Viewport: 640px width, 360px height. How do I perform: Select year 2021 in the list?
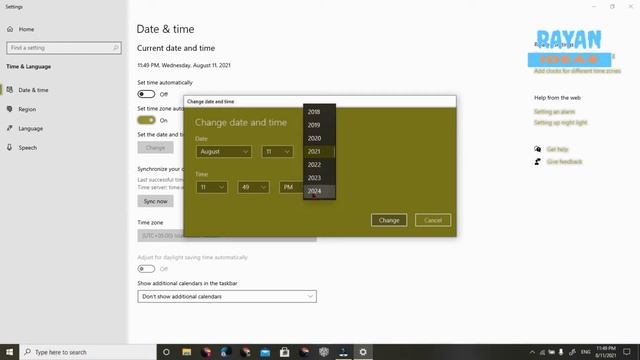[319, 151]
